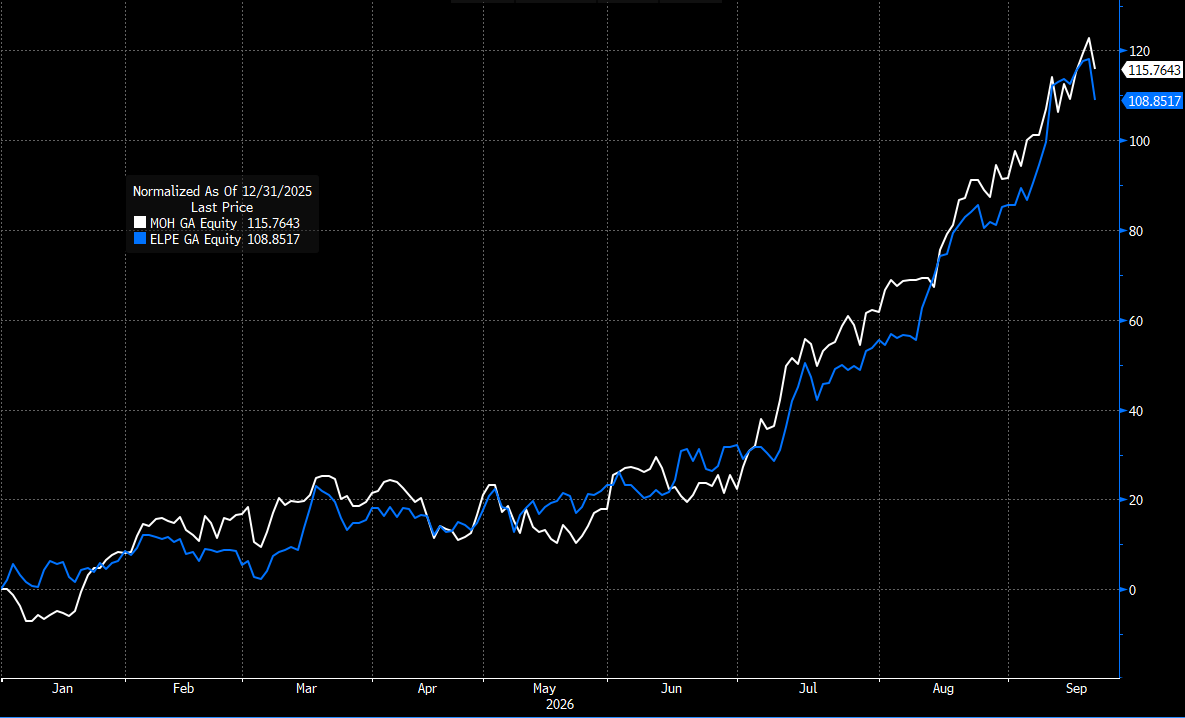
Task: Click the blue ELPE GA Equity legend swatch
Action: click(140, 239)
